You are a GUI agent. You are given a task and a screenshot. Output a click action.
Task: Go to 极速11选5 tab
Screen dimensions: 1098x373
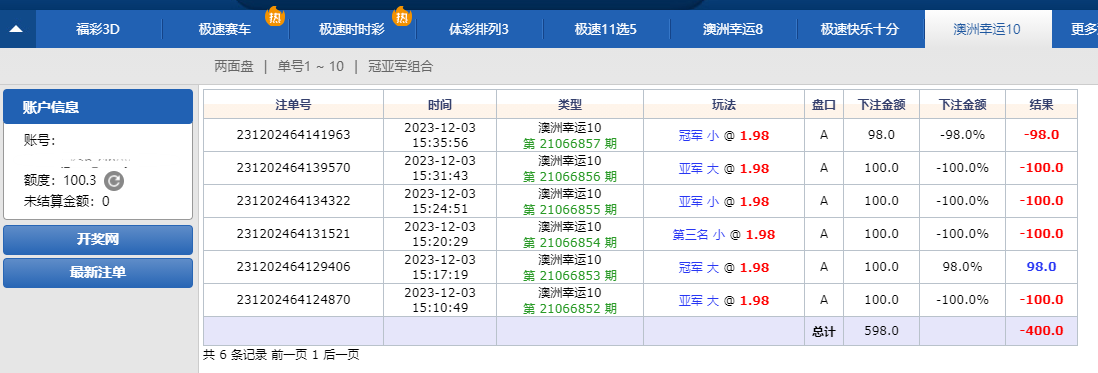point(606,29)
